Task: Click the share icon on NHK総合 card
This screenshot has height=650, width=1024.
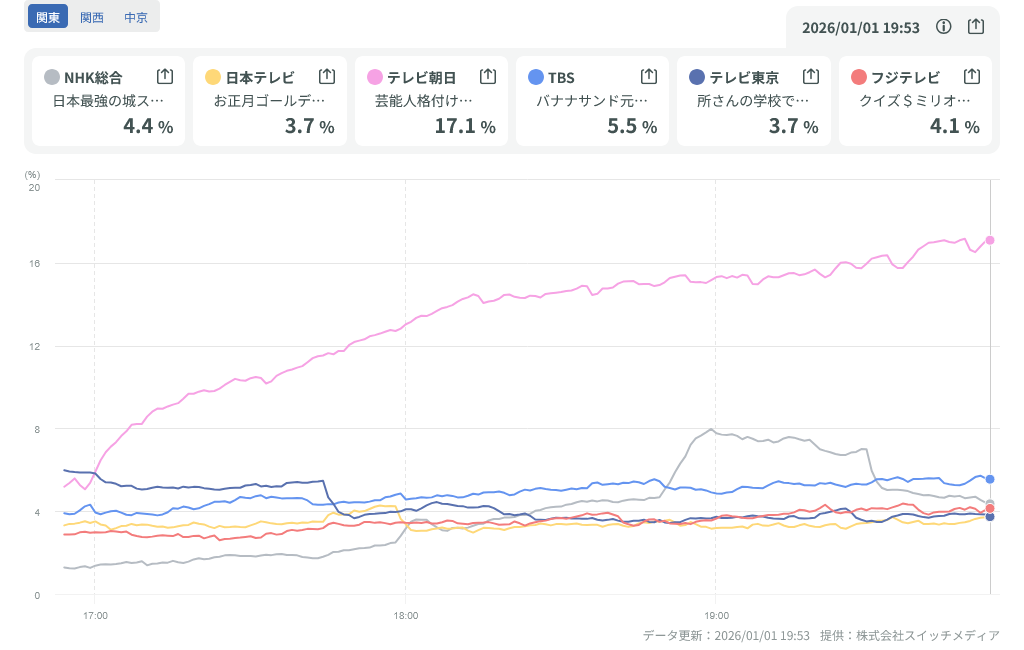Action: [x=165, y=76]
